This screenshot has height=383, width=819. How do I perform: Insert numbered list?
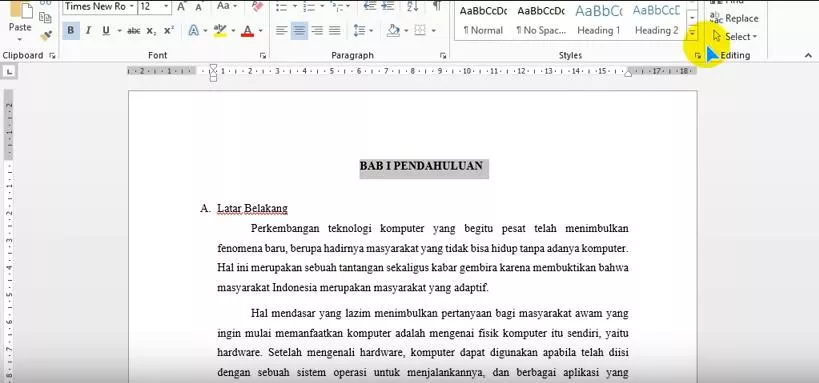point(309,6)
